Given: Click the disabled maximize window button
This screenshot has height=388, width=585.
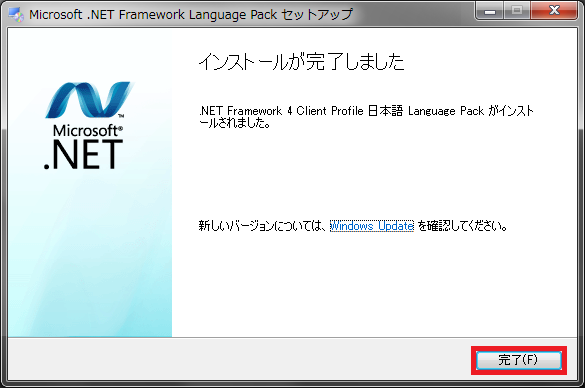Looking at the screenshot, I should pyautogui.click(x=517, y=11).
